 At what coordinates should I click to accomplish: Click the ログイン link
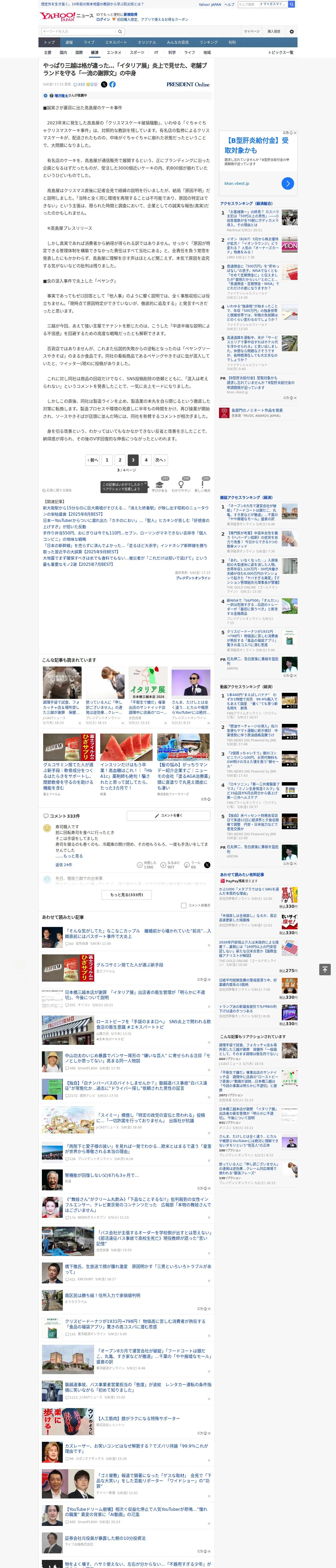pos(103,20)
